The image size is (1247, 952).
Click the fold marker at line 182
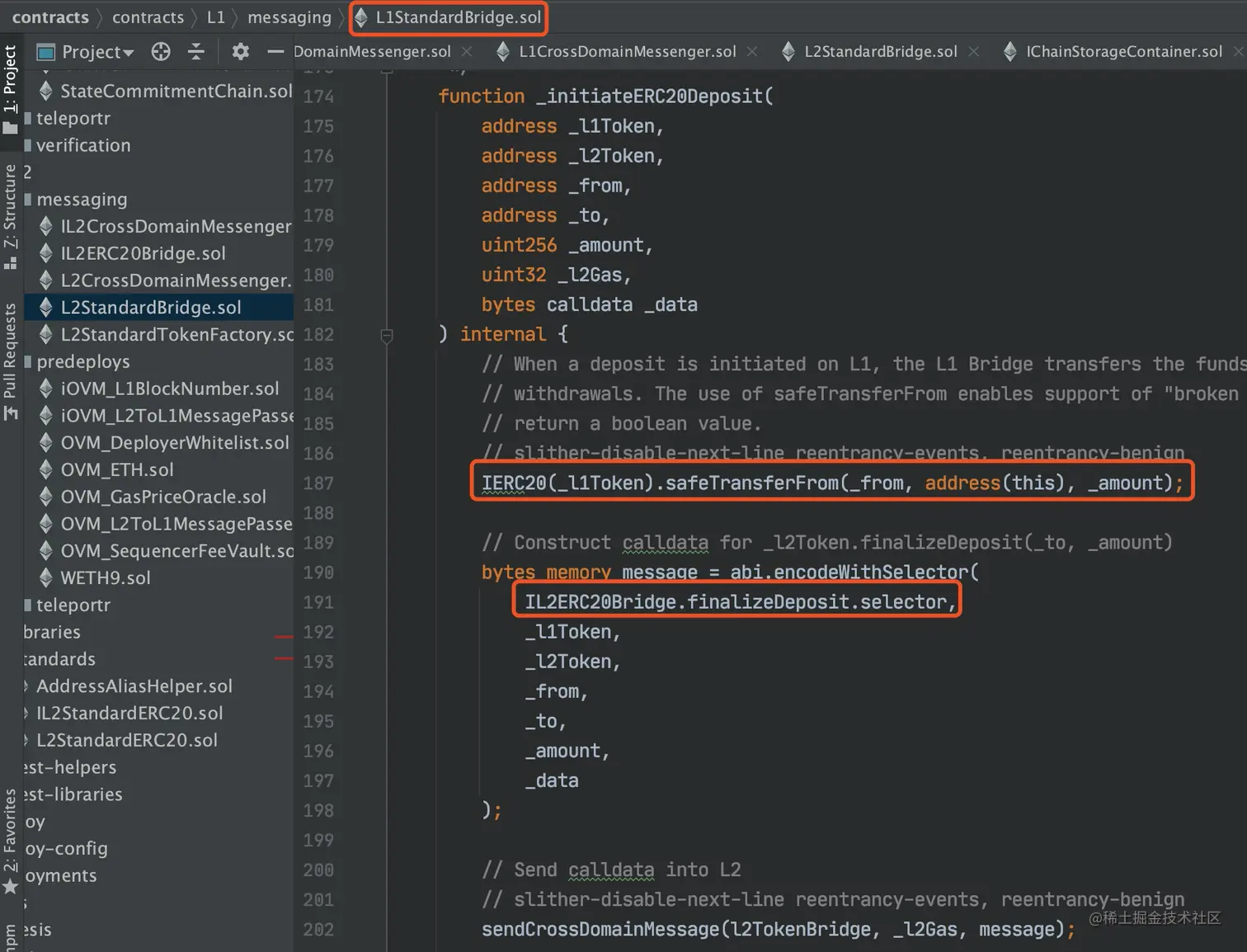point(386,335)
